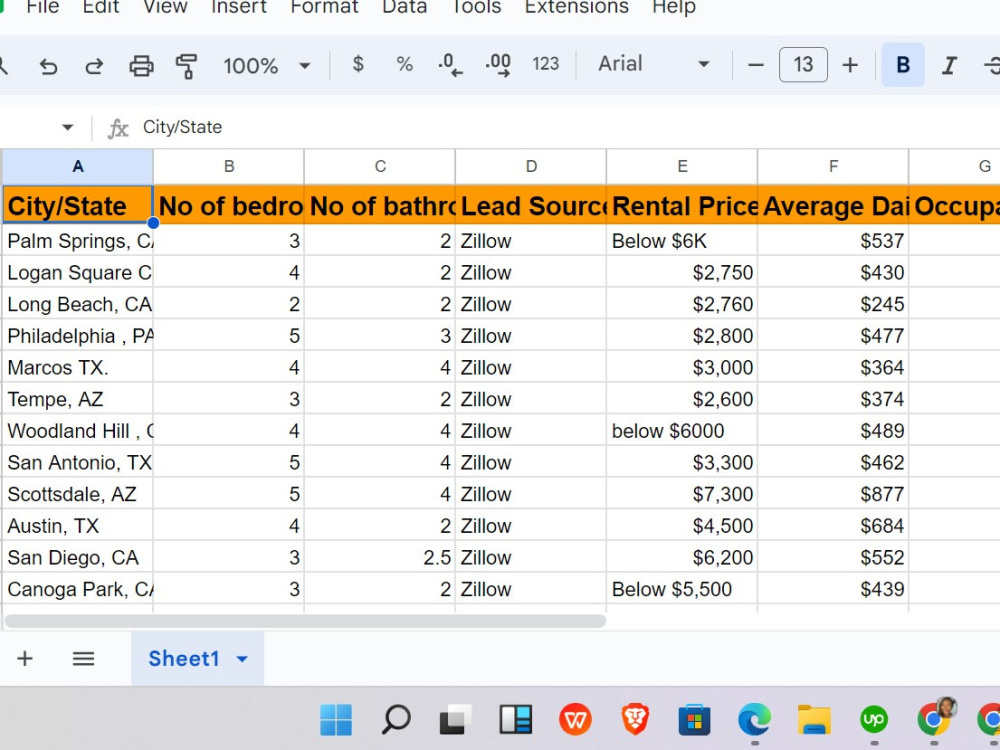Open the Format menu
The width and height of the screenshot is (1000, 750).
coord(324,7)
